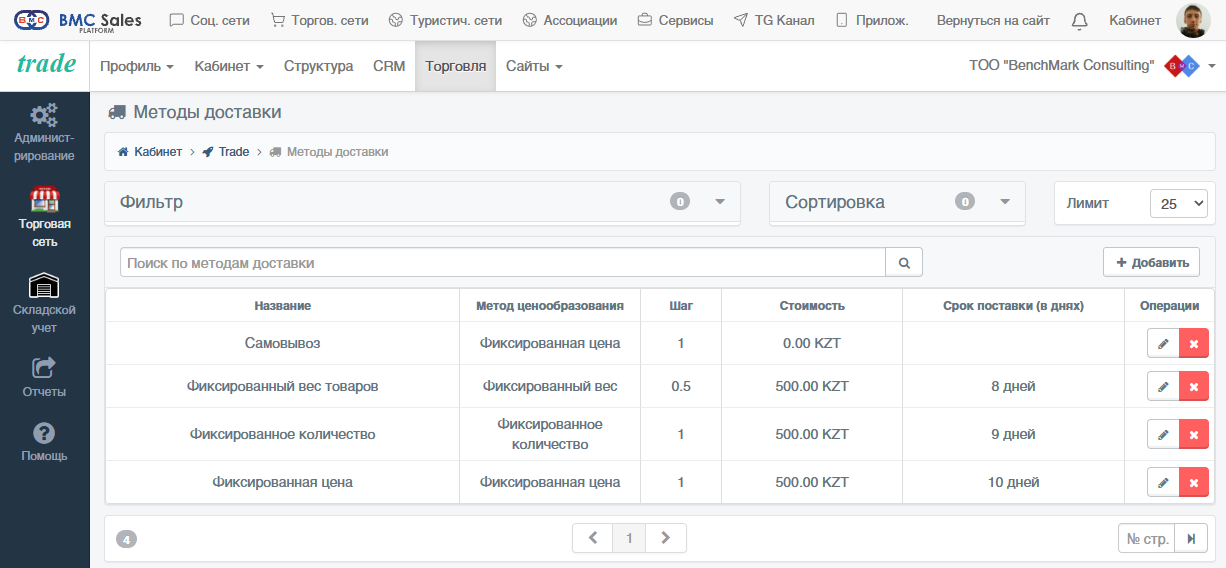Open user avatar photo menu

(1193, 20)
